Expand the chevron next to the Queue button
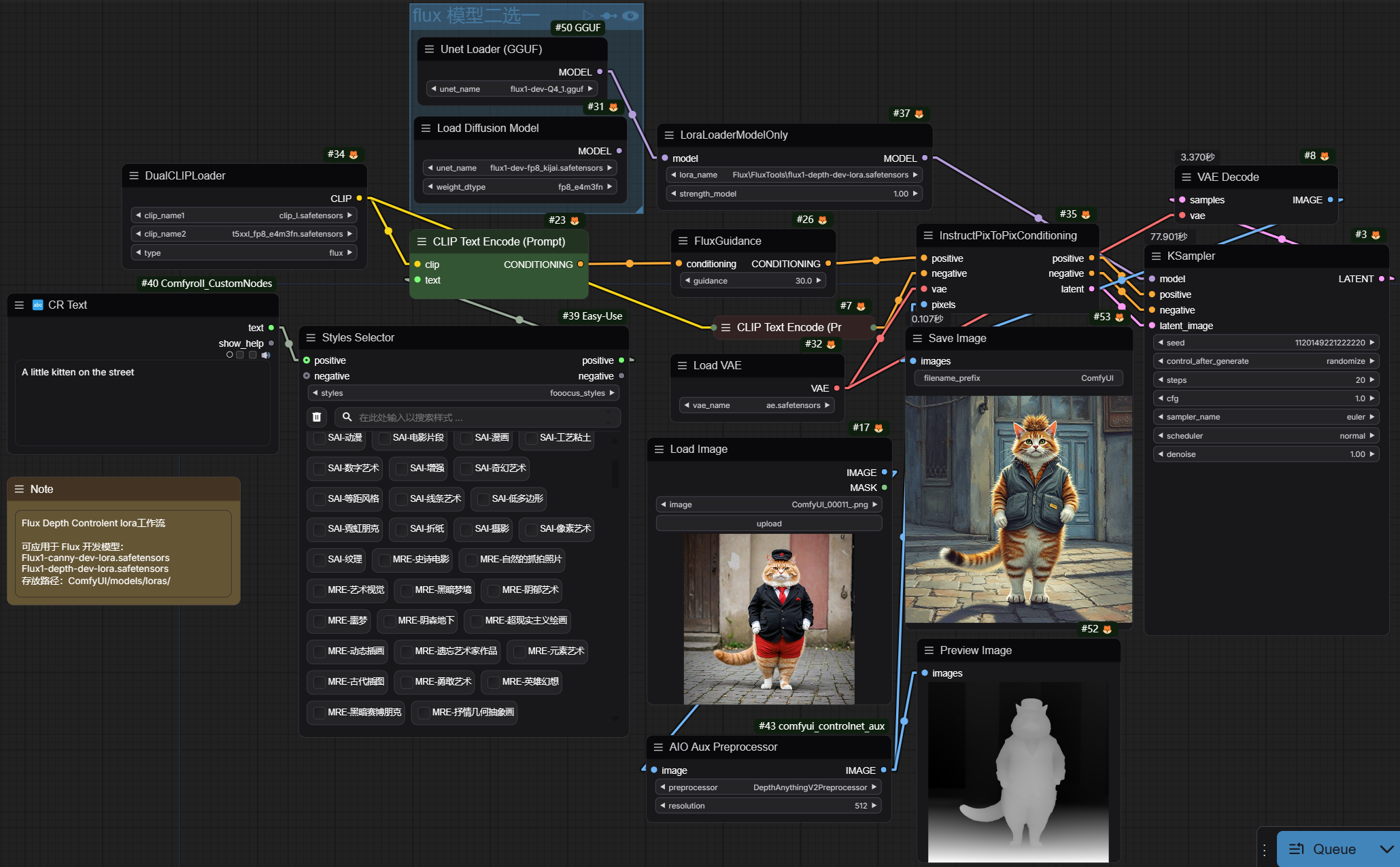The height and width of the screenshot is (867, 1400). coord(1387,849)
